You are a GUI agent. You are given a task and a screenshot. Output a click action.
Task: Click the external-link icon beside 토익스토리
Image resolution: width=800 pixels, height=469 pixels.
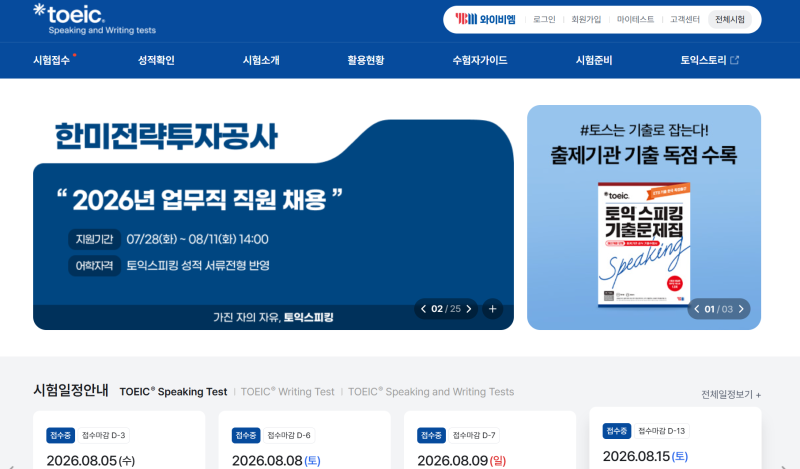(x=735, y=60)
